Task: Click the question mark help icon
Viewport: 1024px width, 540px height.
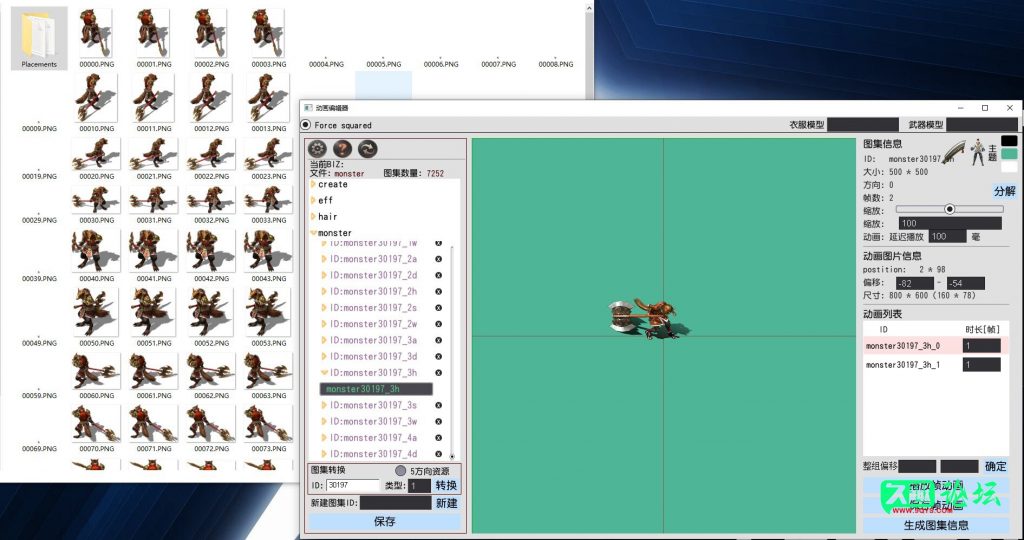Action: tap(342, 149)
